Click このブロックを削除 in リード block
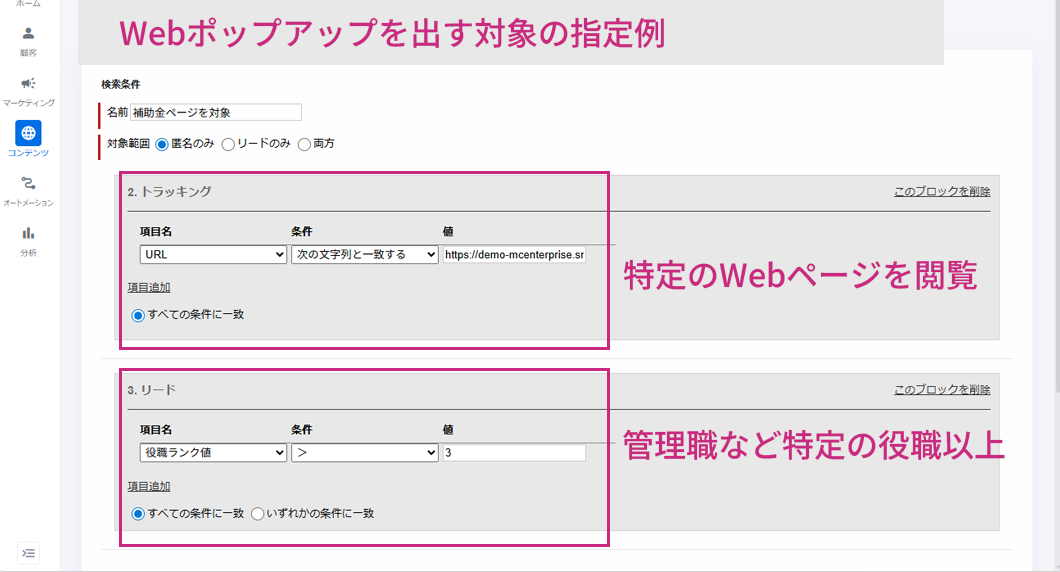 tap(942, 389)
